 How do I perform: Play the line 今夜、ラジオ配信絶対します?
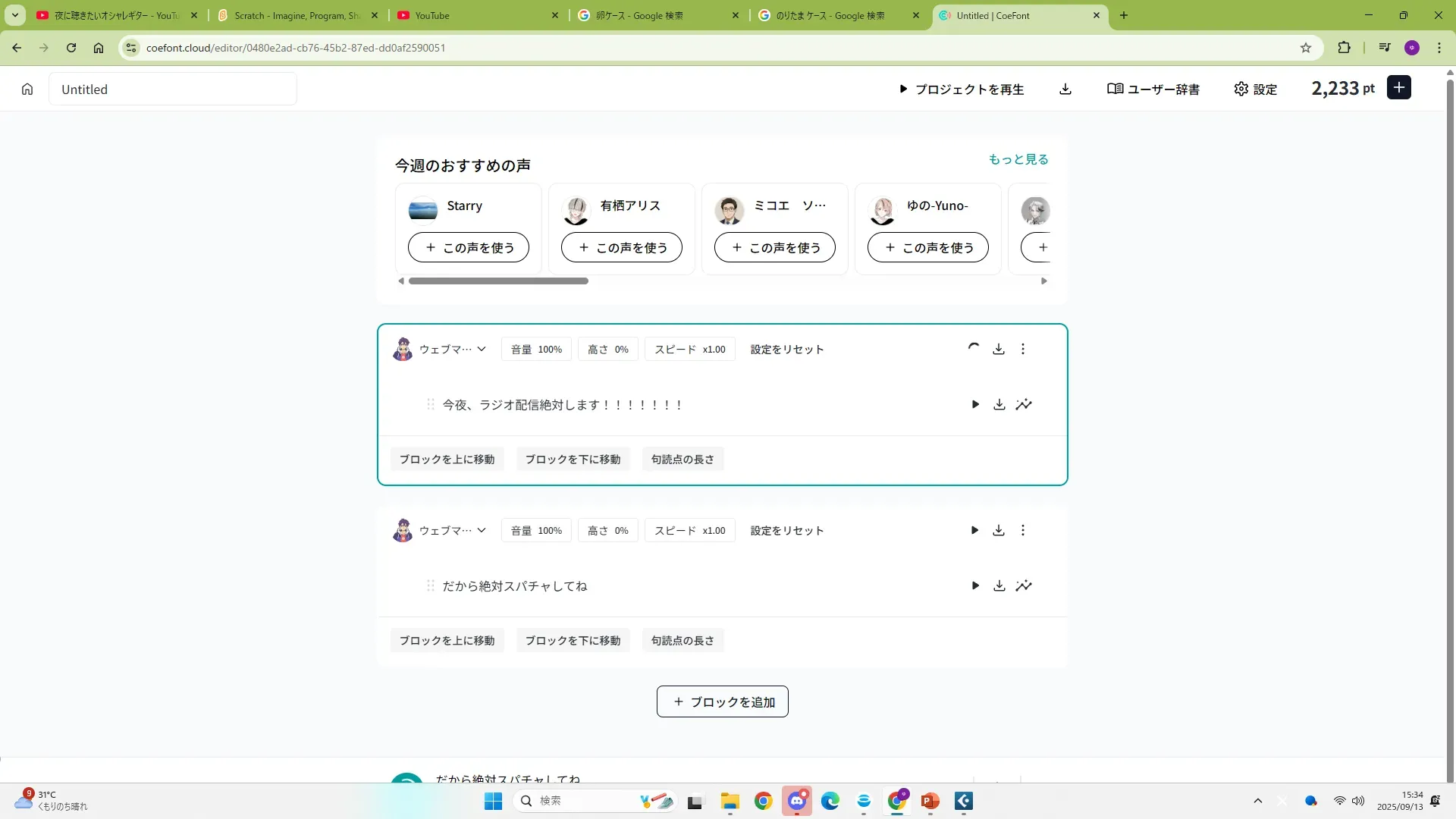[975, 405]
